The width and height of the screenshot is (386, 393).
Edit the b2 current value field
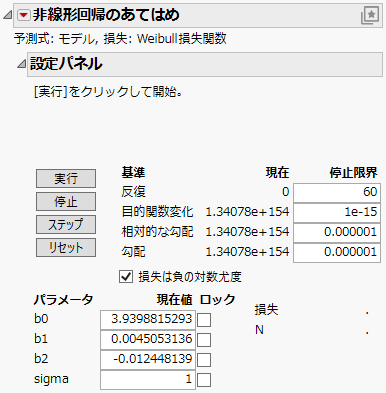click(148, 359)
